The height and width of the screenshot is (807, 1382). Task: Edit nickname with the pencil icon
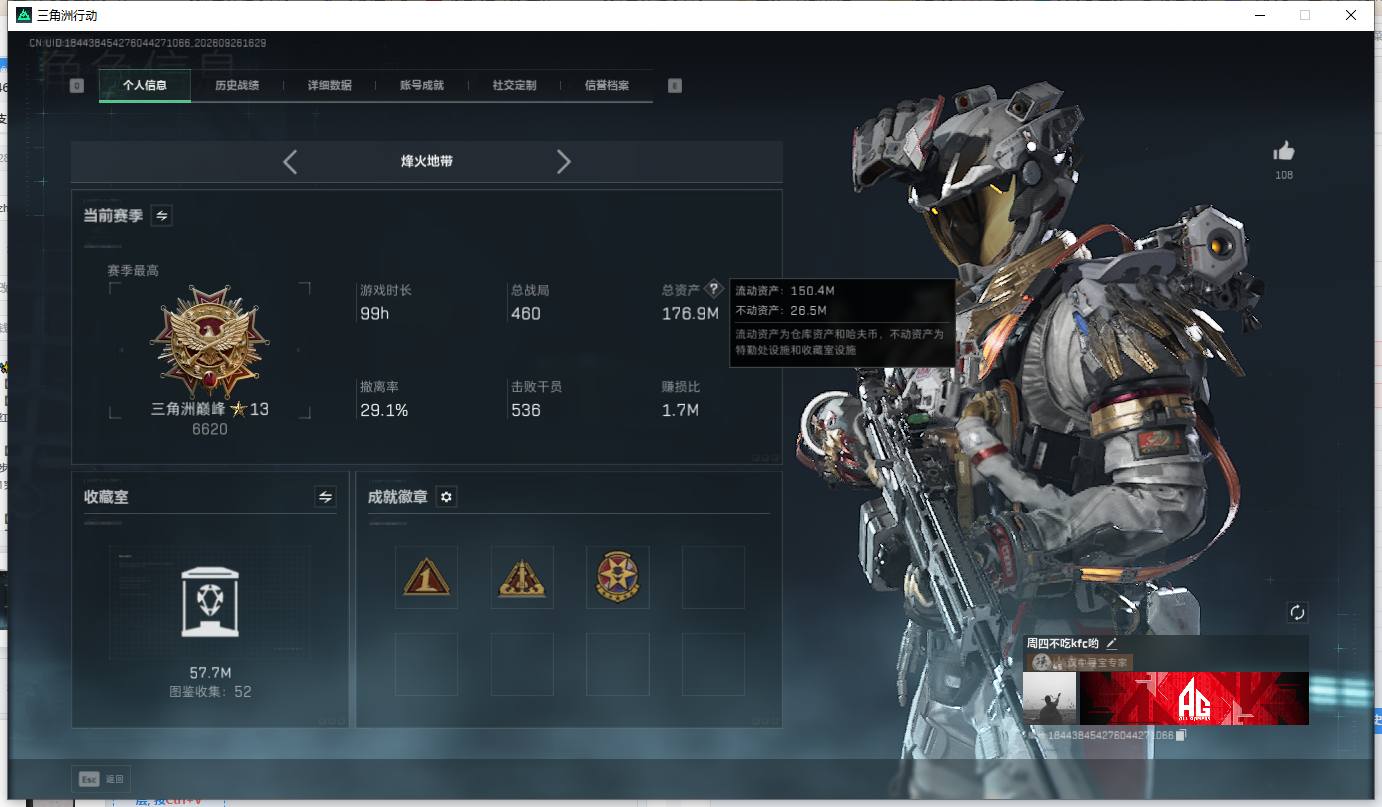tap(1111, 643)
